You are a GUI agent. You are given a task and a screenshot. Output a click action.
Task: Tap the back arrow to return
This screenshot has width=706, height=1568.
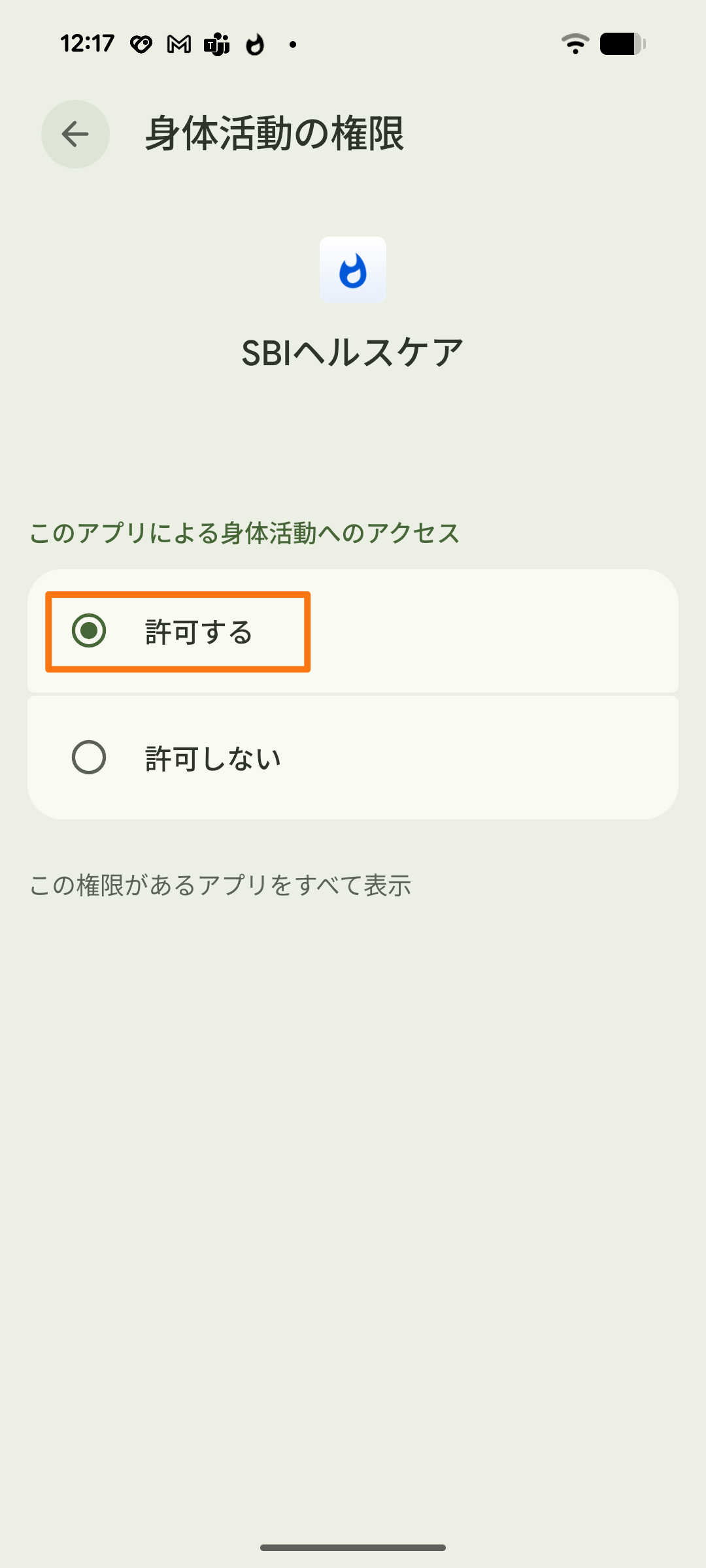(75, 135)
